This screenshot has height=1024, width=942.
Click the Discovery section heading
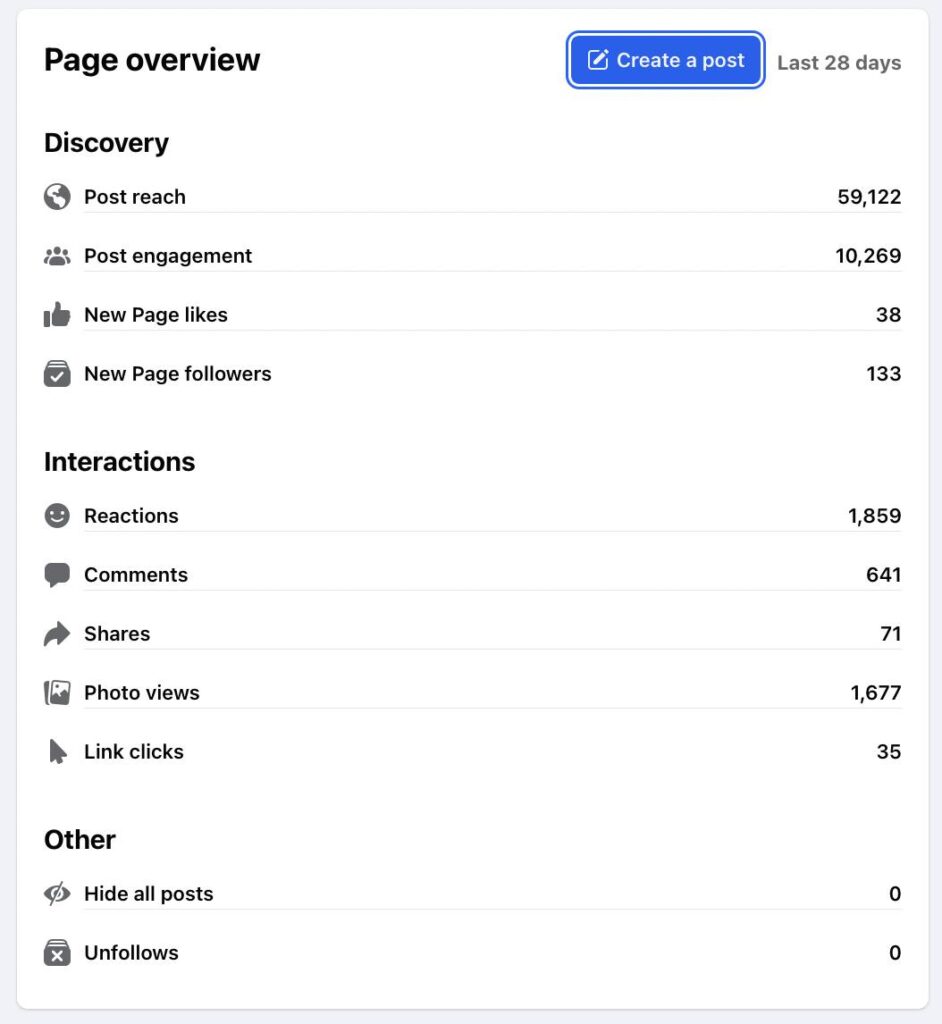pos(106,143)
